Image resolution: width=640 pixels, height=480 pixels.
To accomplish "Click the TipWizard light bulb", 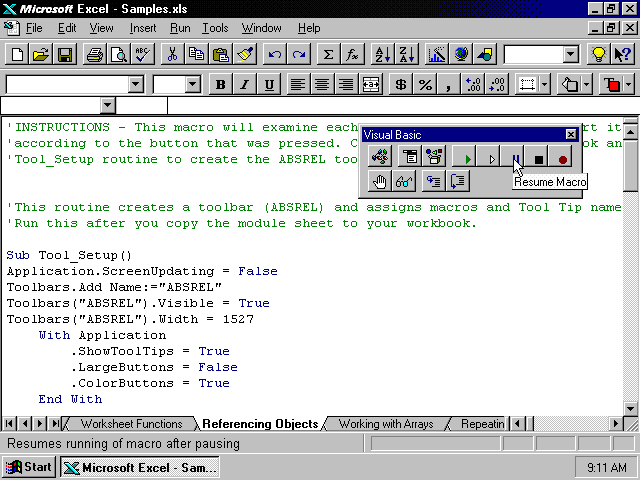I will tap(598, 54).
